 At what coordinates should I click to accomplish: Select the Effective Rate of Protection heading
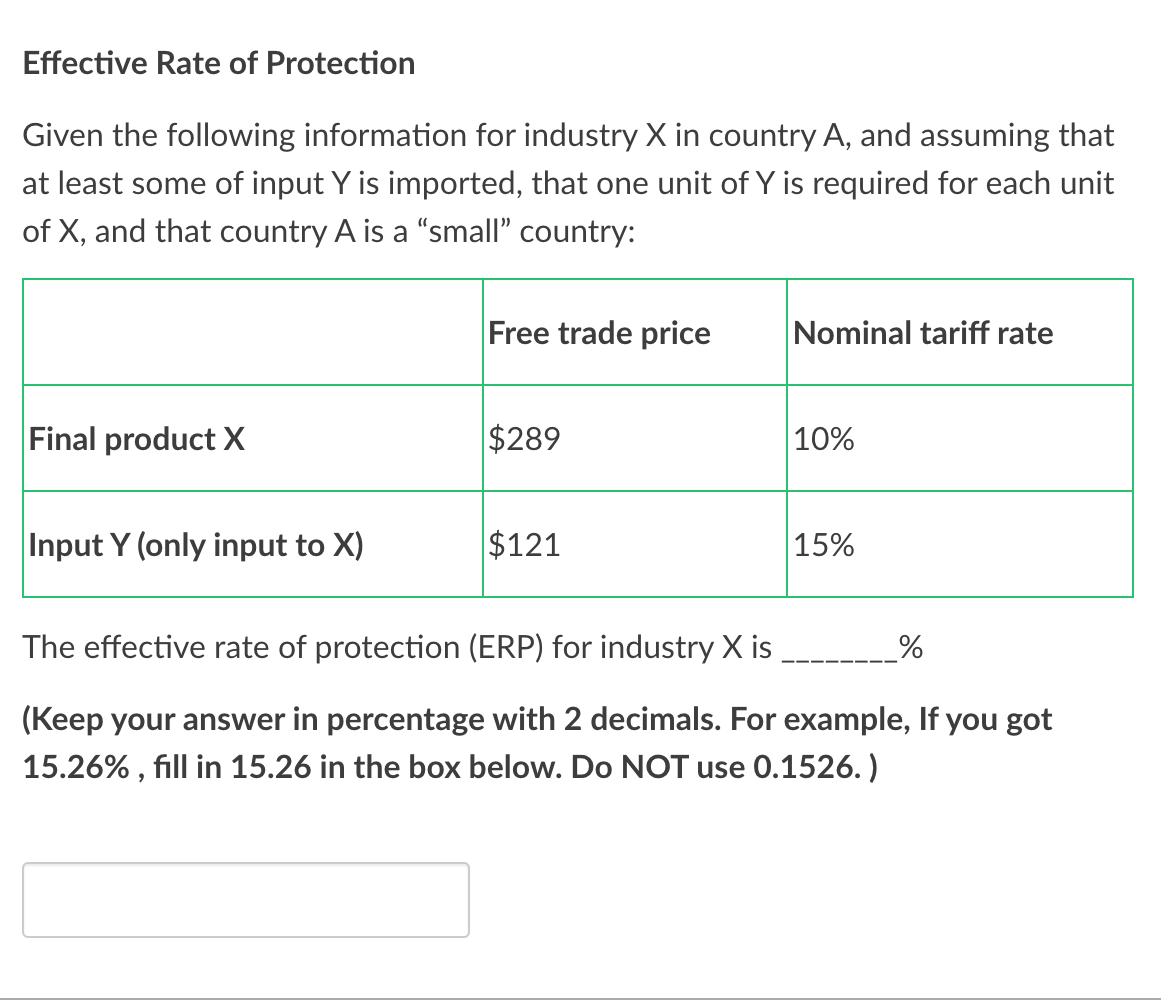219,63
